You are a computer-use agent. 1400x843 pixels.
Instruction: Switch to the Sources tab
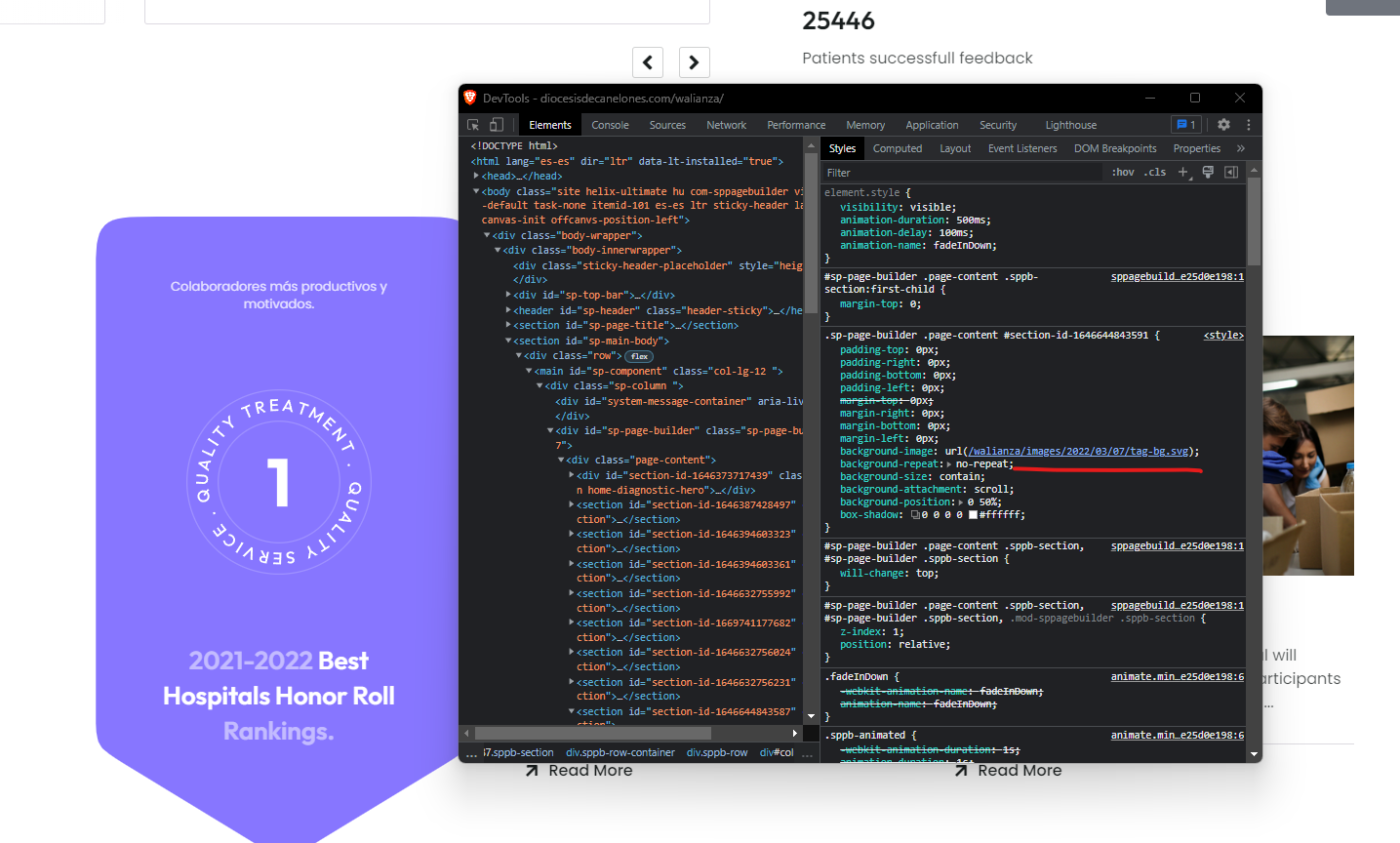point(667,125)
